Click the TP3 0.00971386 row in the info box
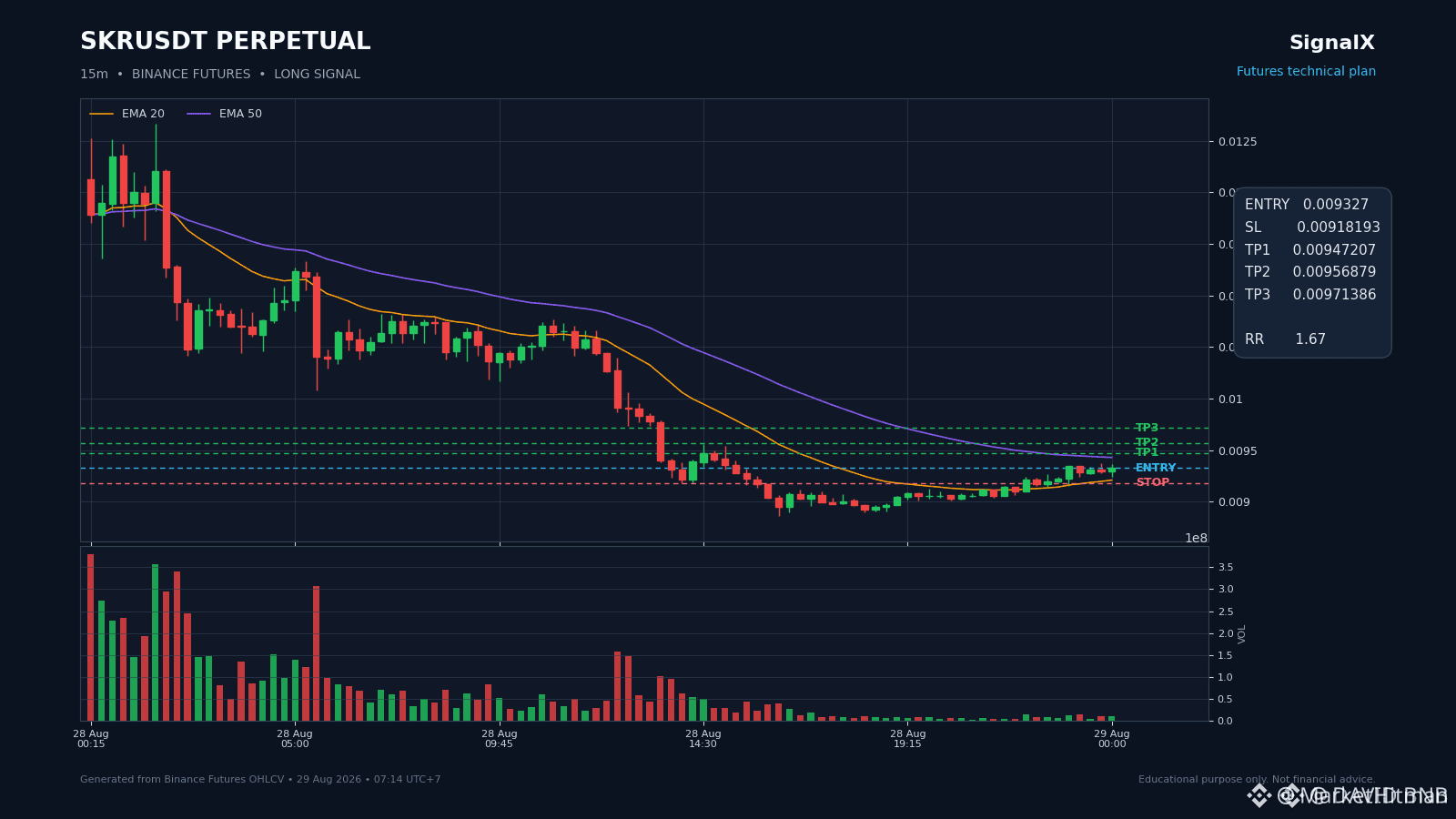Viewport: 1456px width, 819px height. tap(1310, 295)
